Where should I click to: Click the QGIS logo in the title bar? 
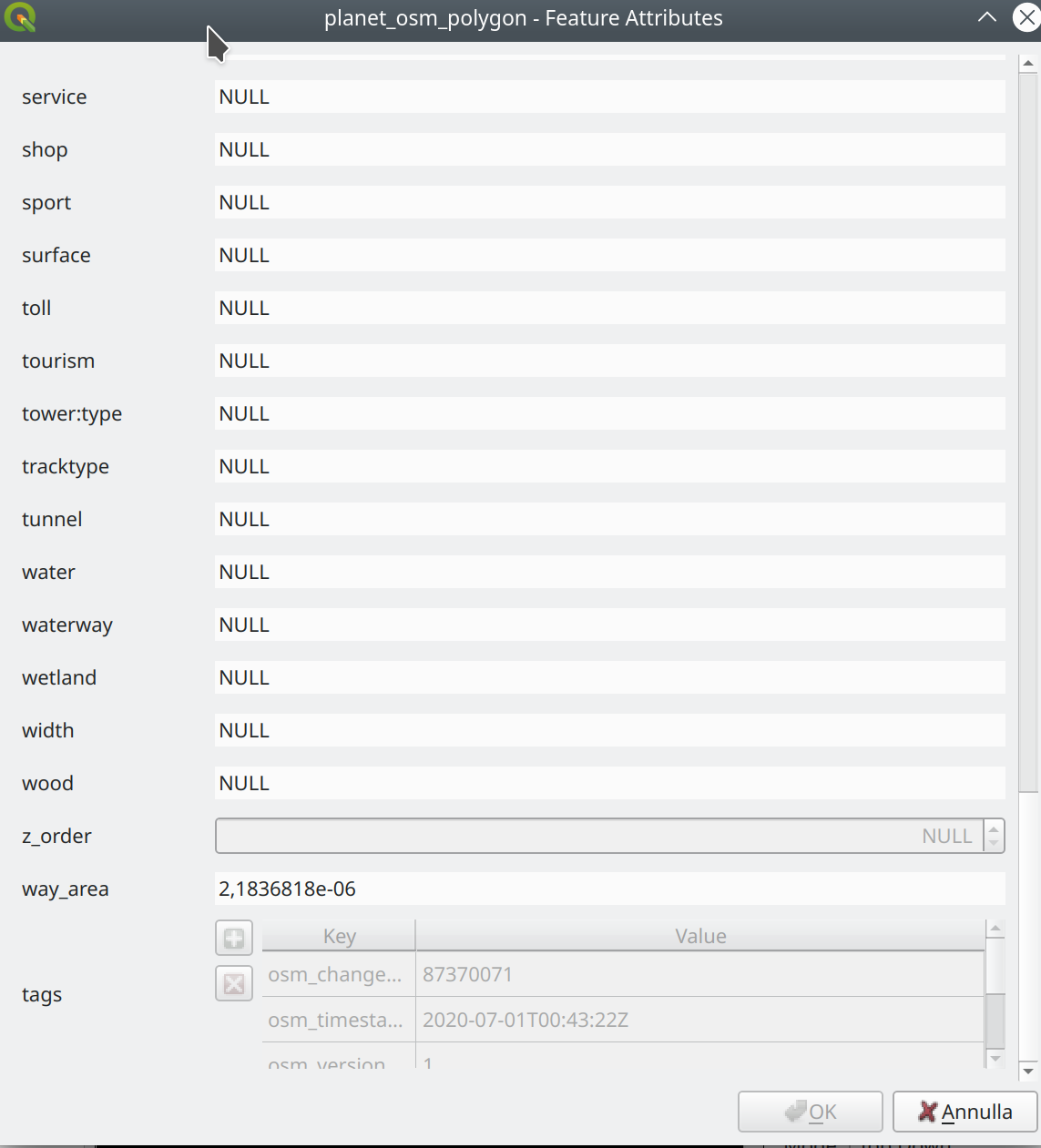[20, 17]
